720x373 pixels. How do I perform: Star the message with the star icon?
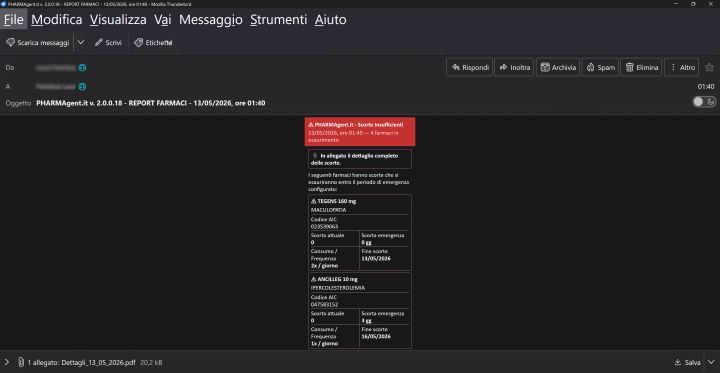click(x=709, y=67)
